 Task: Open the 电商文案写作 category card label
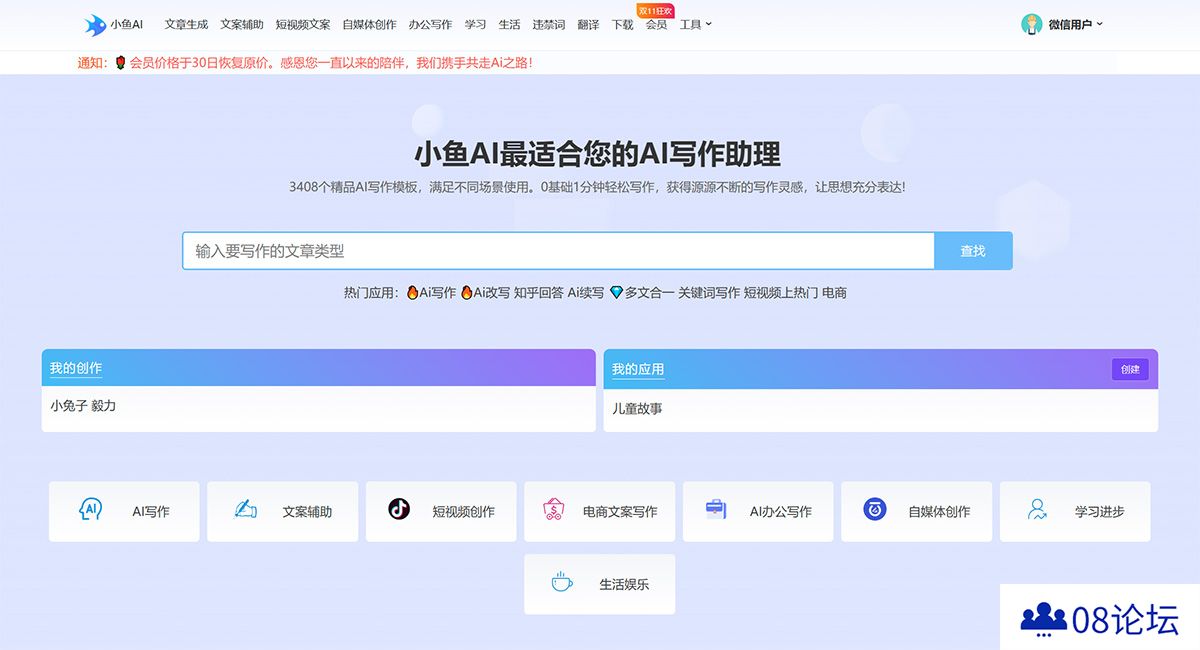tap(620, 511)
